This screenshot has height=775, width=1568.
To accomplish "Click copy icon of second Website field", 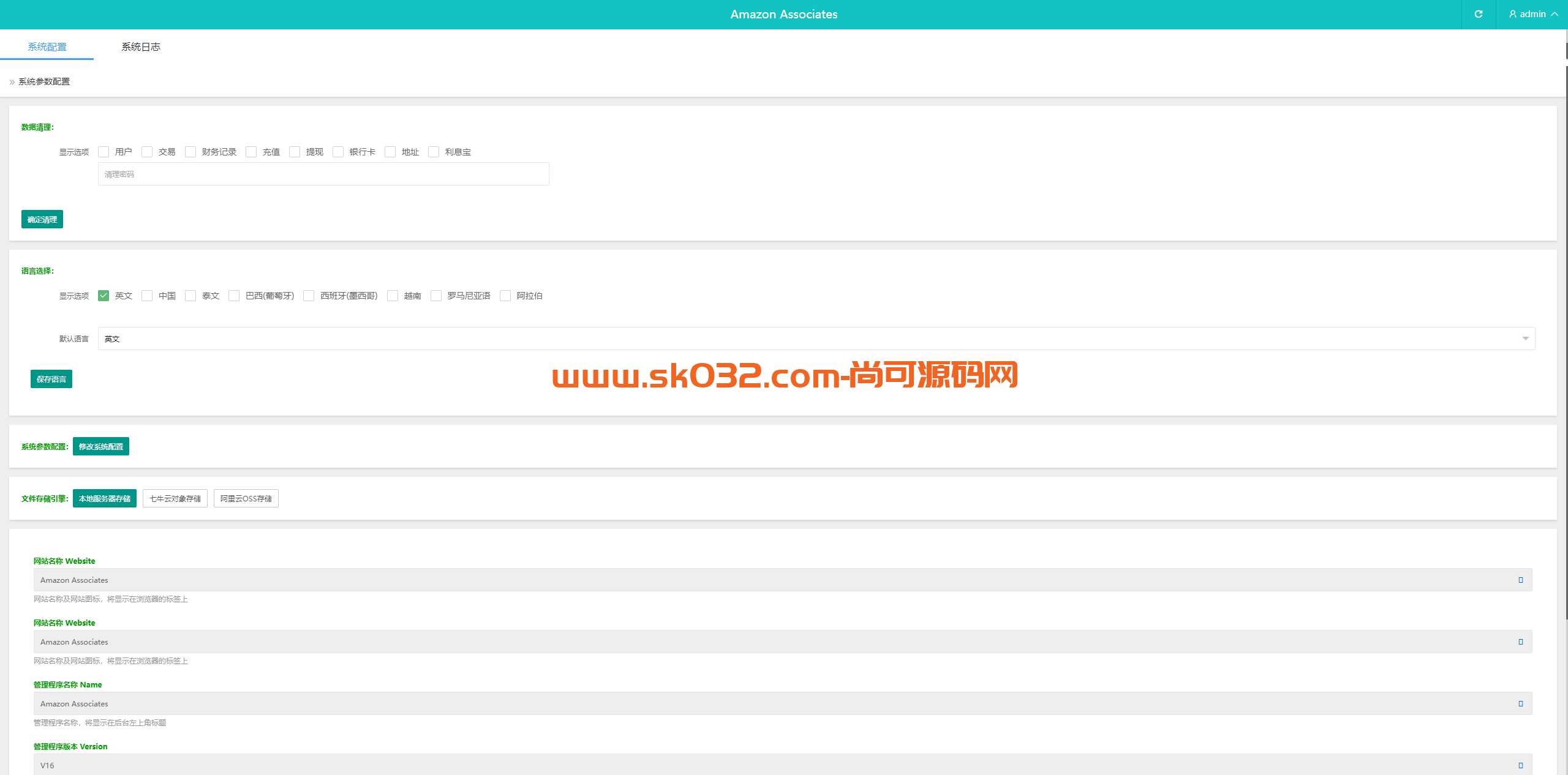I will pos(1521,642).
